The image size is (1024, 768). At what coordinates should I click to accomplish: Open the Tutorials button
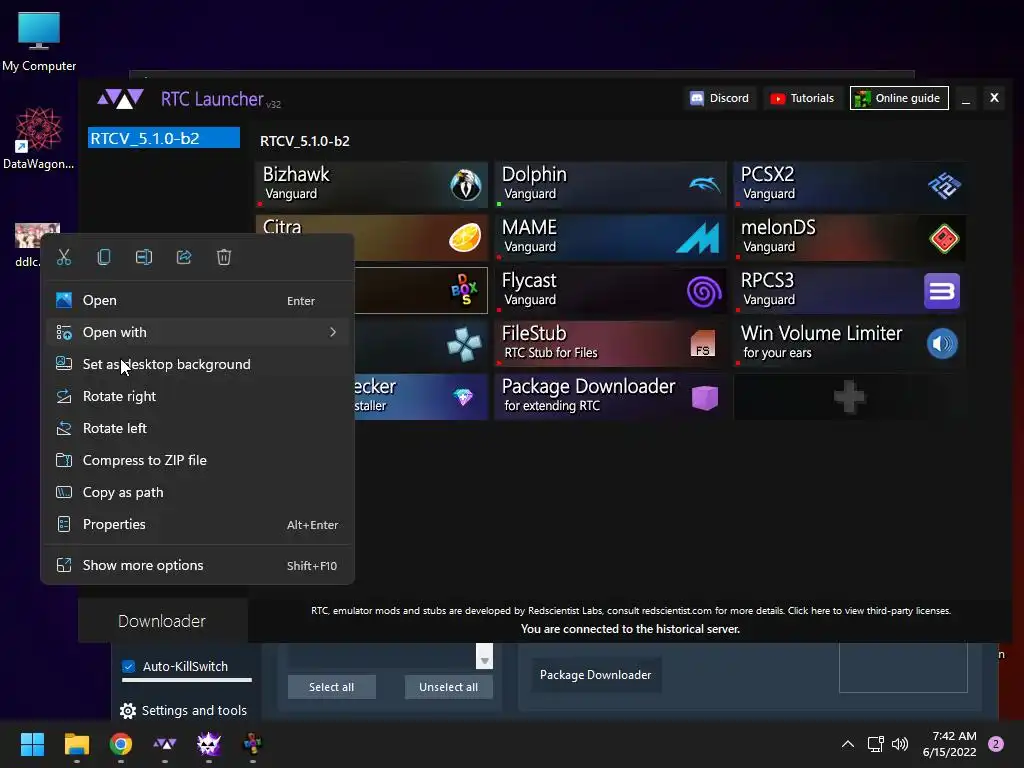point(802,98)
